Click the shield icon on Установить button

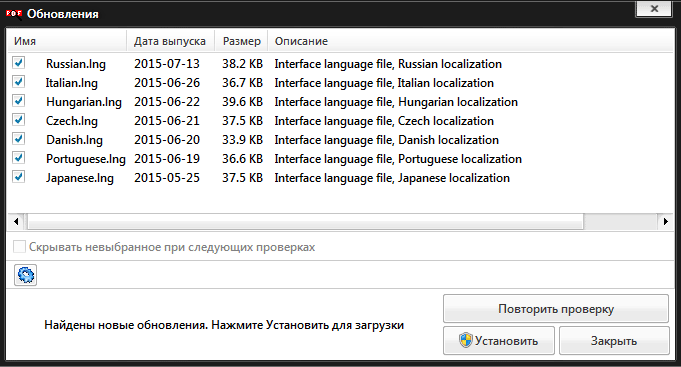466,341
